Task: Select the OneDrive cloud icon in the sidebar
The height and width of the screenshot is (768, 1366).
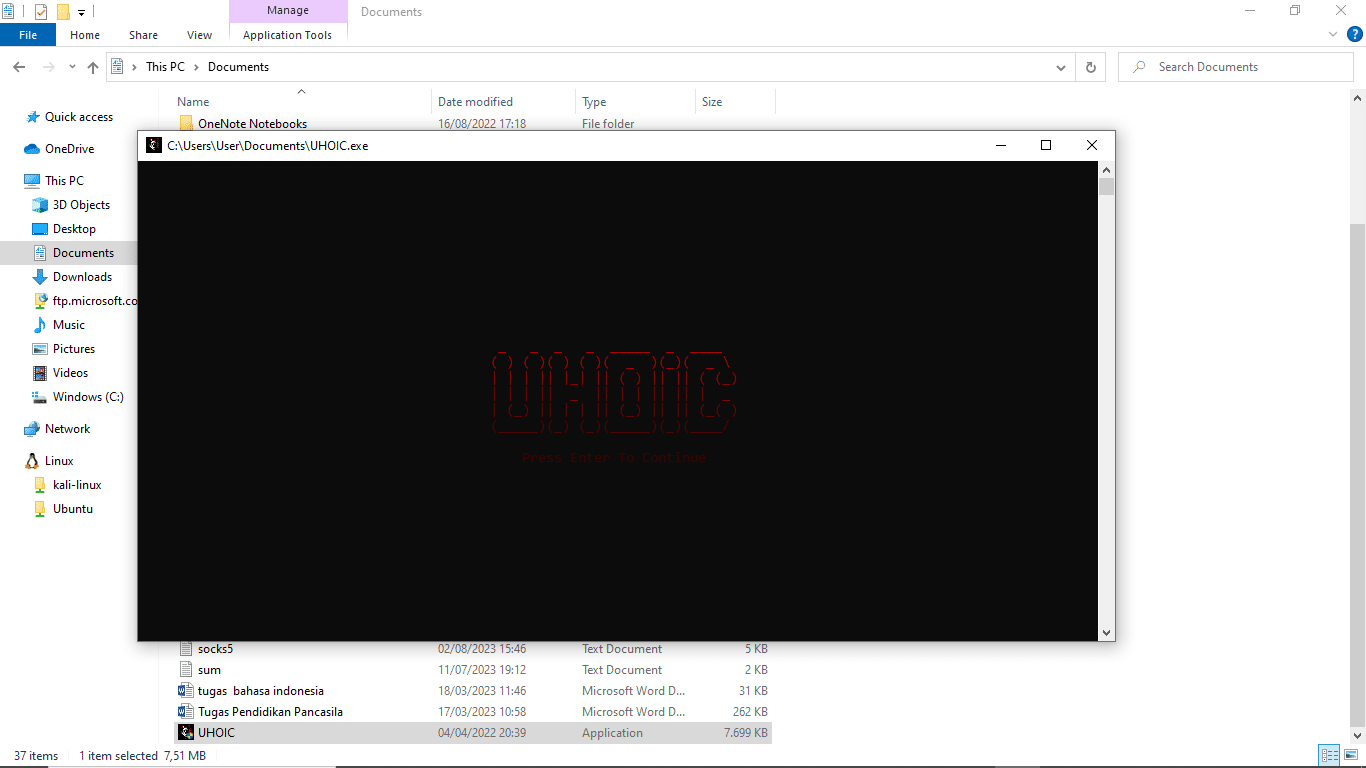Action: click(30, 148)
